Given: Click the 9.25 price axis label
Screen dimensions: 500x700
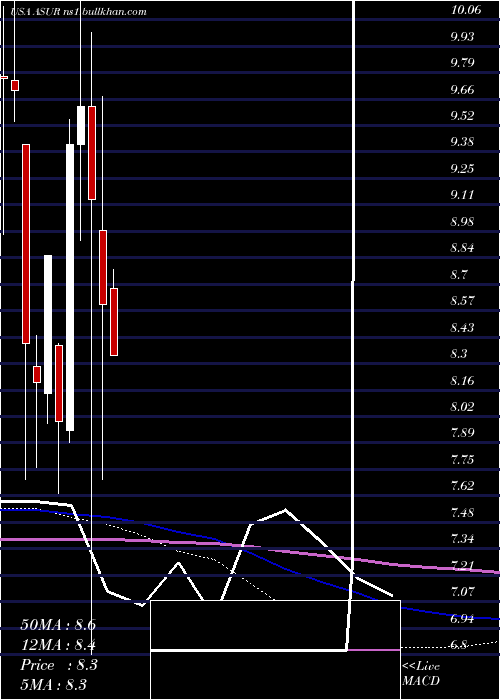Looking at the screenshot, I should (x=462, y=169).
